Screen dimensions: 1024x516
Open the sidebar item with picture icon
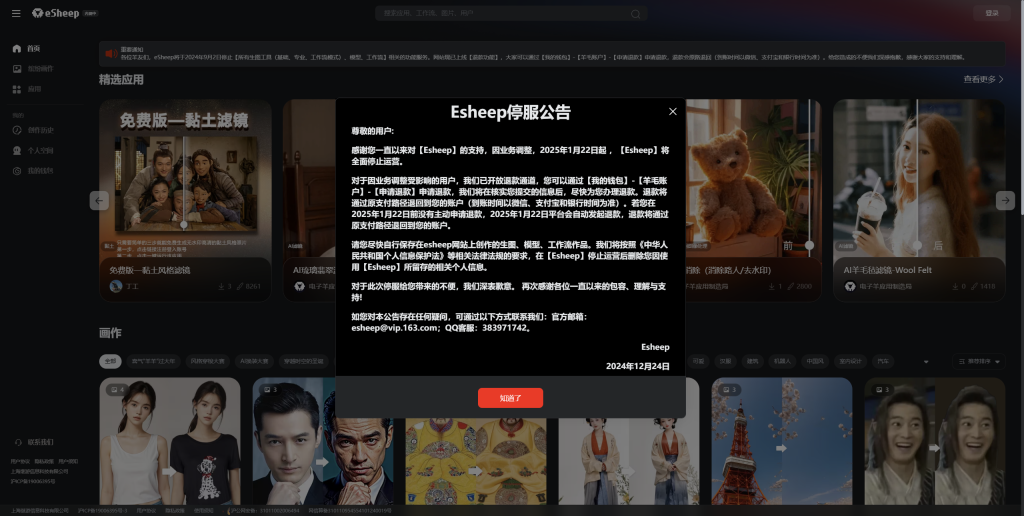click(x=33, y=69)
